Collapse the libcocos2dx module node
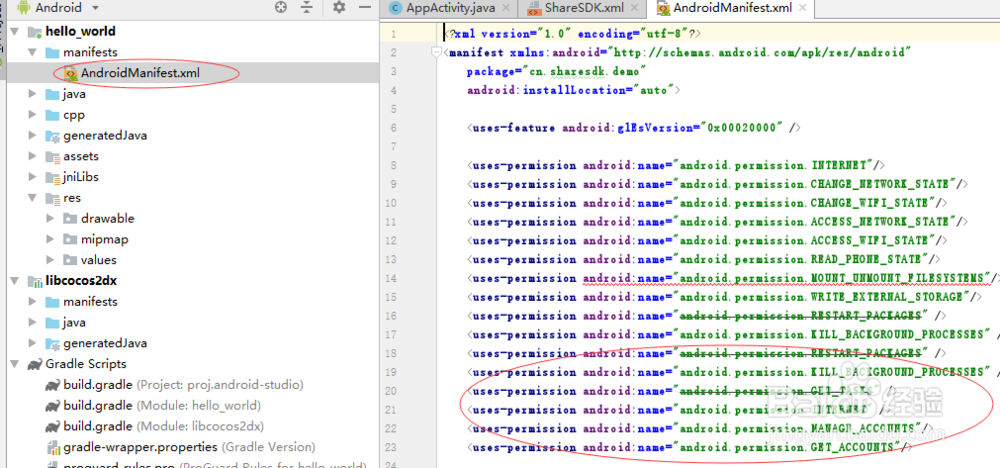The width and height of the screenshot is (1000, 468). tap(14, 281)
